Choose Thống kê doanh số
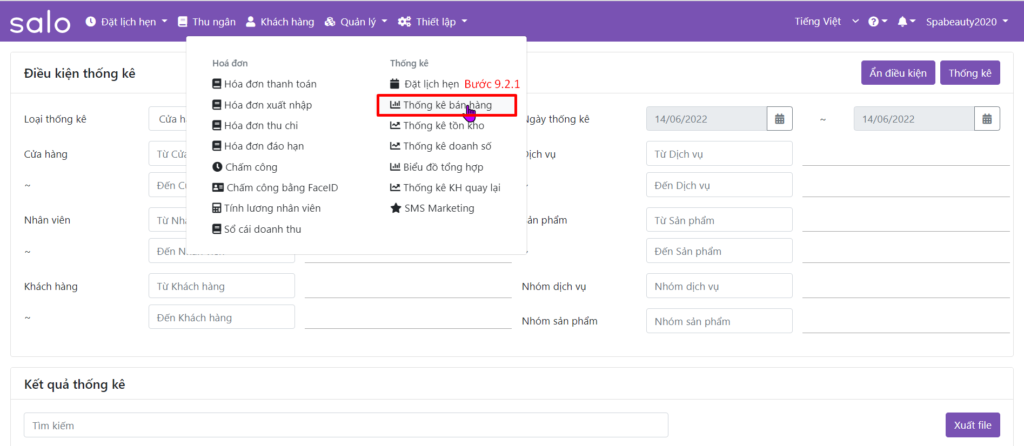 pyautogui.click(x=441, y=146)
